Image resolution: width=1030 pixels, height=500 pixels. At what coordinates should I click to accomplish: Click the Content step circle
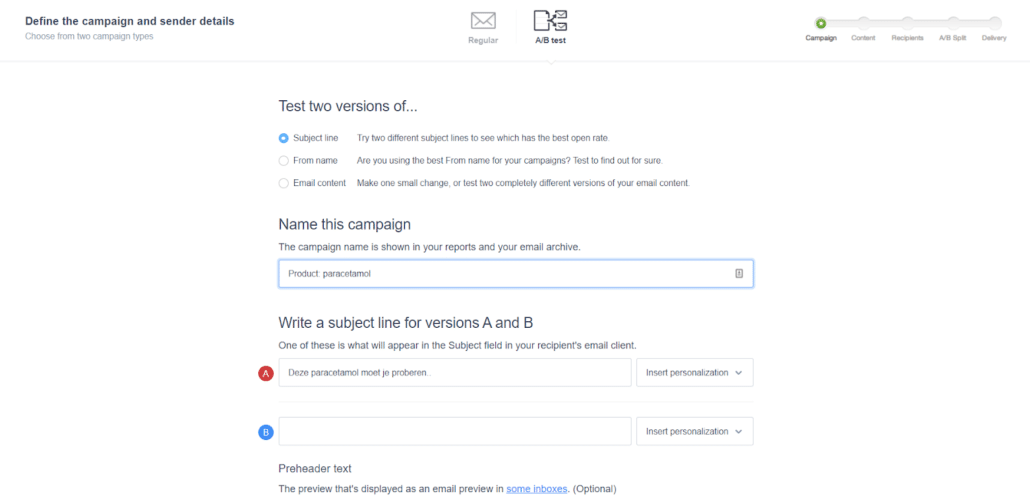point(863,24)
